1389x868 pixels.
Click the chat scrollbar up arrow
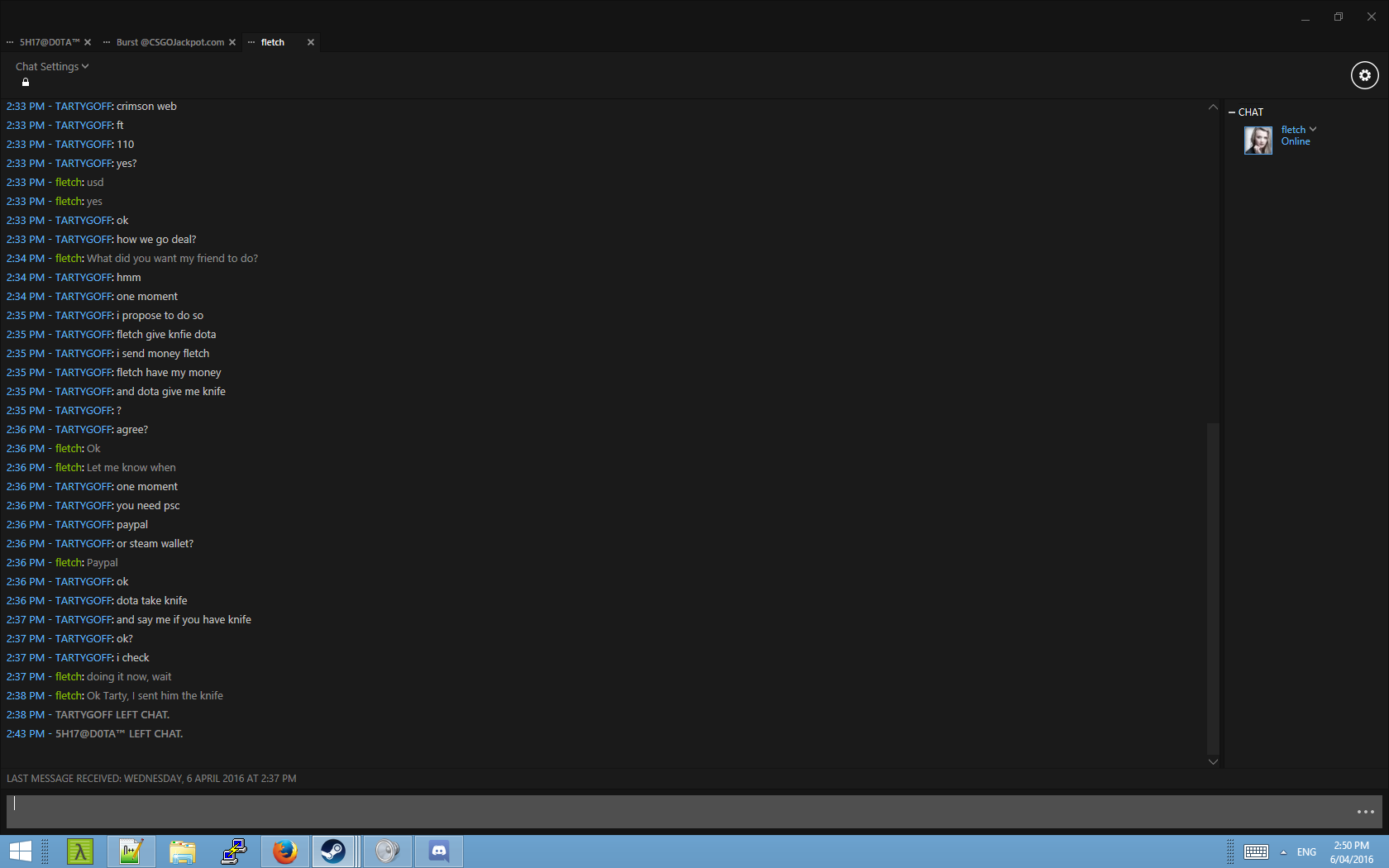(x=1213, y=107)
